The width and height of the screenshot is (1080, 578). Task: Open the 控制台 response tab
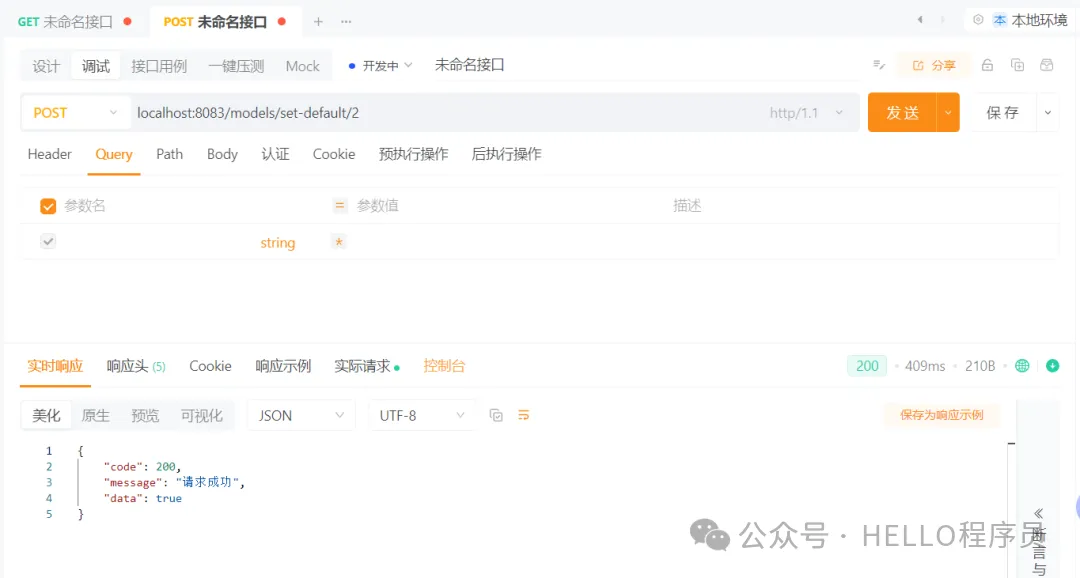pos(444,366)
